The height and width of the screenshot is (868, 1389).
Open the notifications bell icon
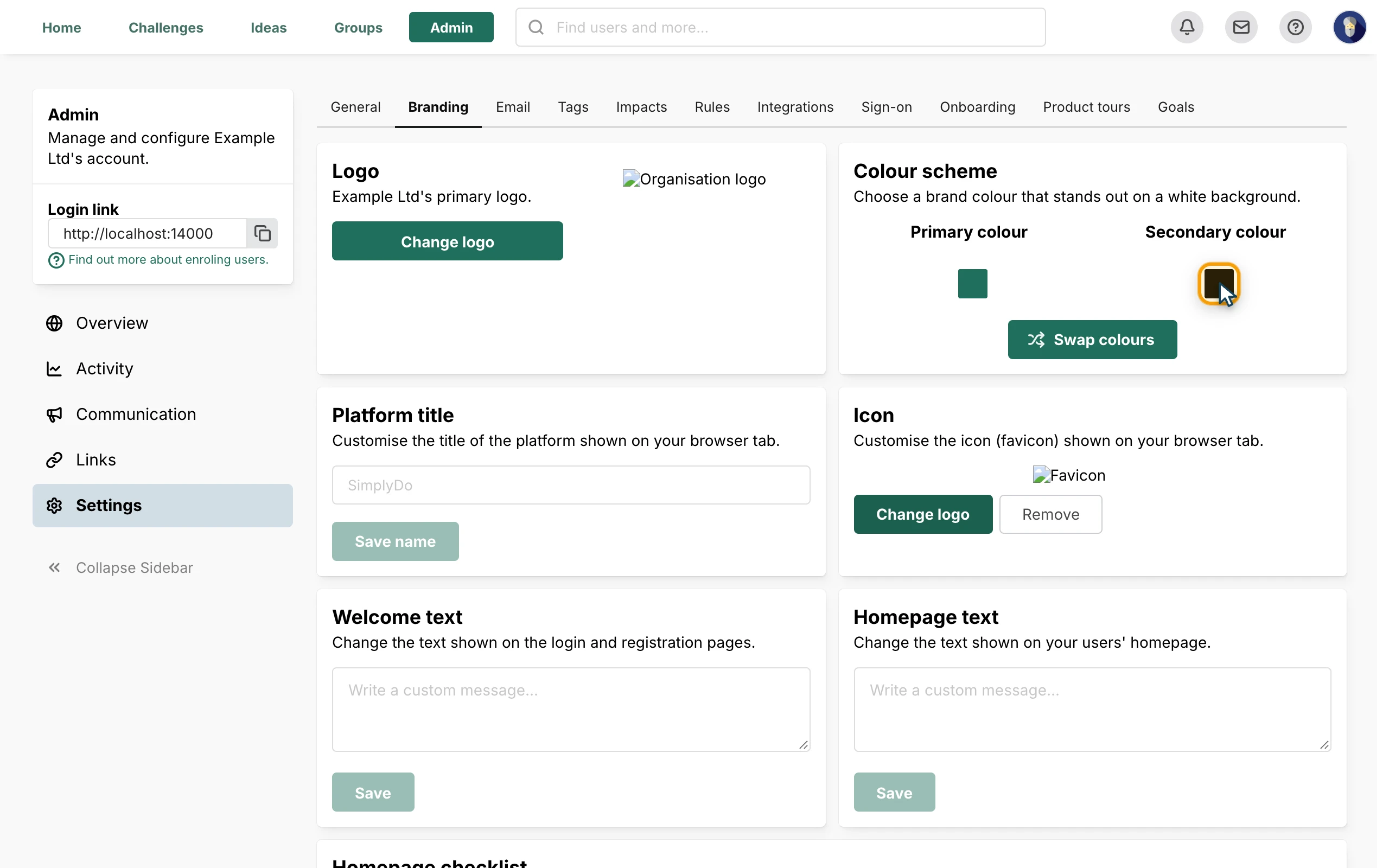(1187, 27)
